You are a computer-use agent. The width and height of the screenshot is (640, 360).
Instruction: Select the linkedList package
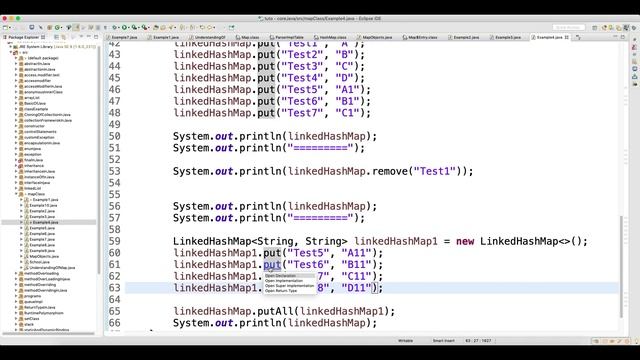[x=32, y=189]
